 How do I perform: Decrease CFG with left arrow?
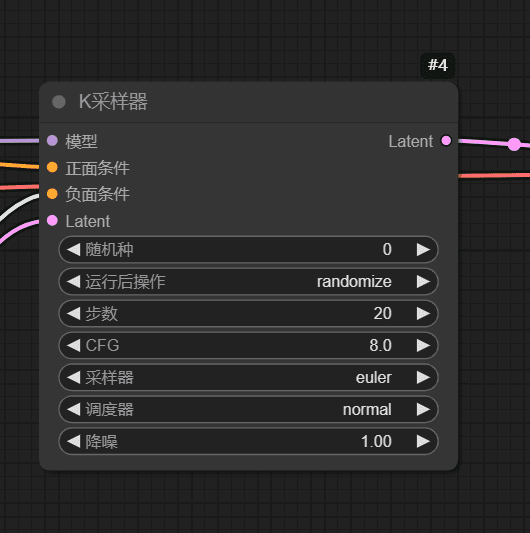pyautogui.click(x=73, y=345)
